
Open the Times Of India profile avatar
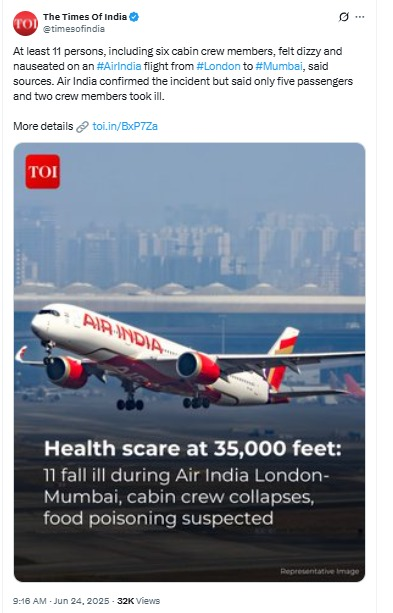(25, 23)
